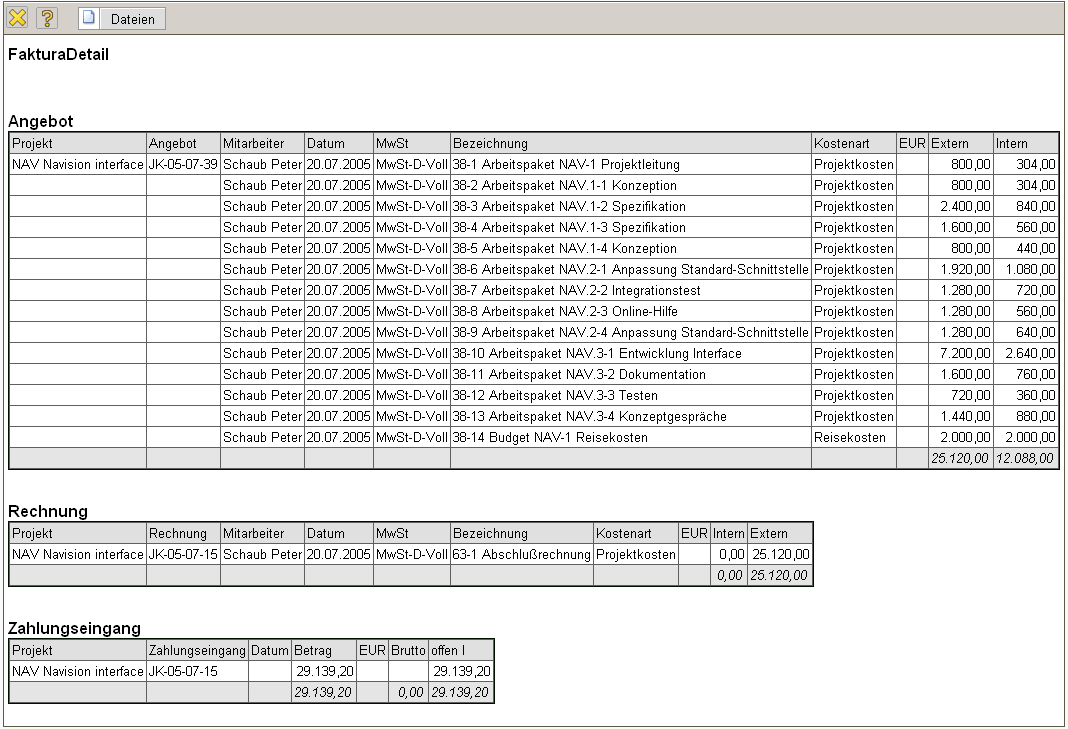Click the Bezeichnung column header in Angebot

(x=490, y=144)
